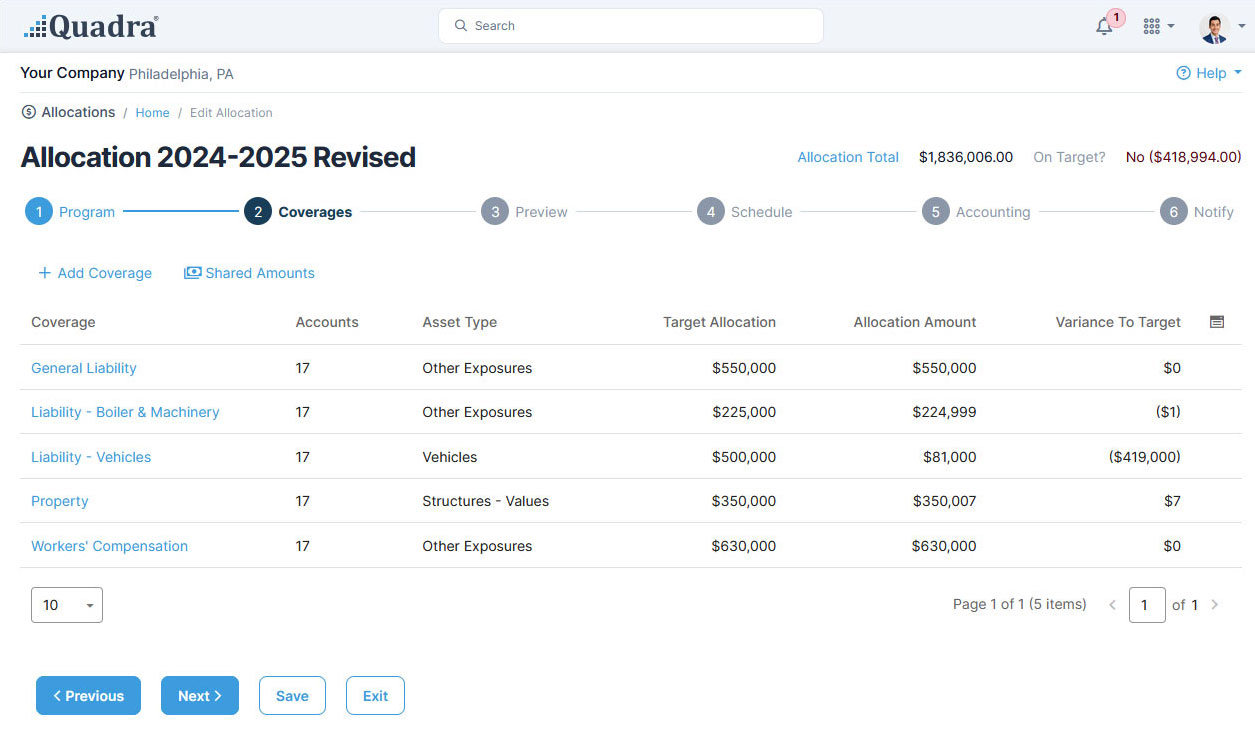This screenshot has height=735, width=1255.
Task: Click the Shared Amounts money icon
Action: [193, 273]
